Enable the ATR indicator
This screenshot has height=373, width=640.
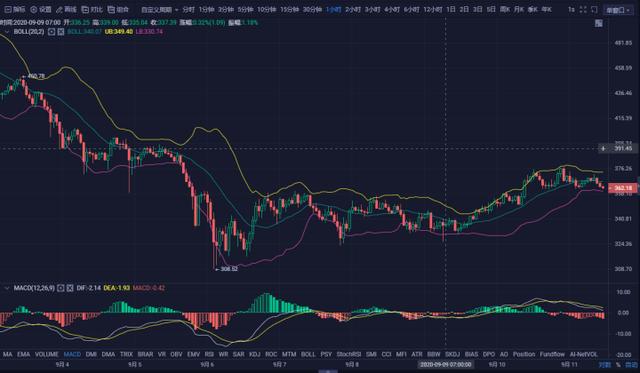[417, 354]
